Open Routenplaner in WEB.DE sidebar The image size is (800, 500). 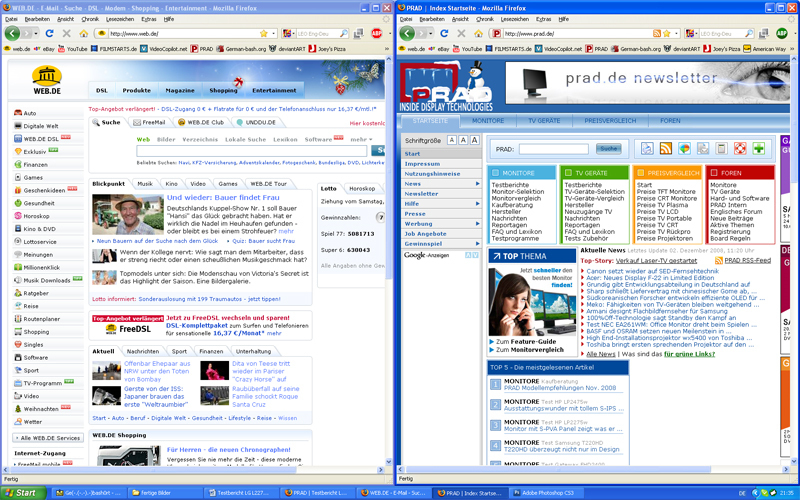pyautogui.click(x=41, y=319)
